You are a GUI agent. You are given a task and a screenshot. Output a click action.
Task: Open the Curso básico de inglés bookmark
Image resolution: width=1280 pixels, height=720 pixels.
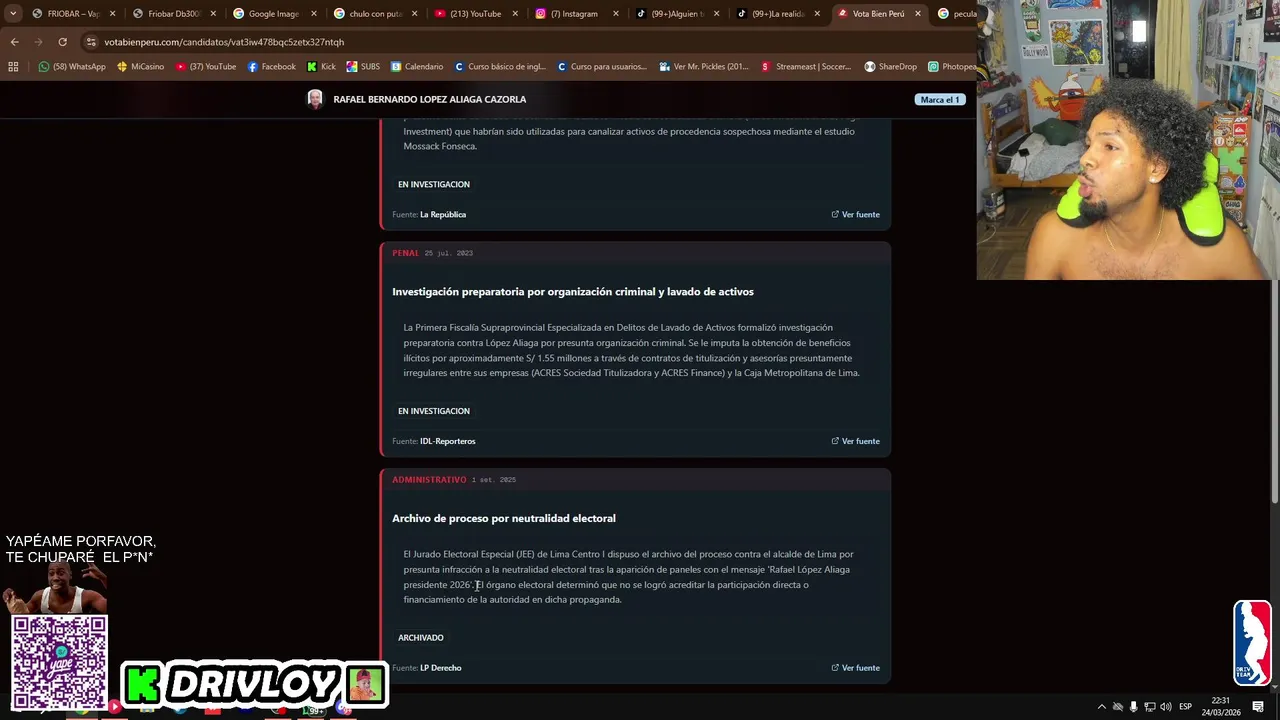click(500, 67)
